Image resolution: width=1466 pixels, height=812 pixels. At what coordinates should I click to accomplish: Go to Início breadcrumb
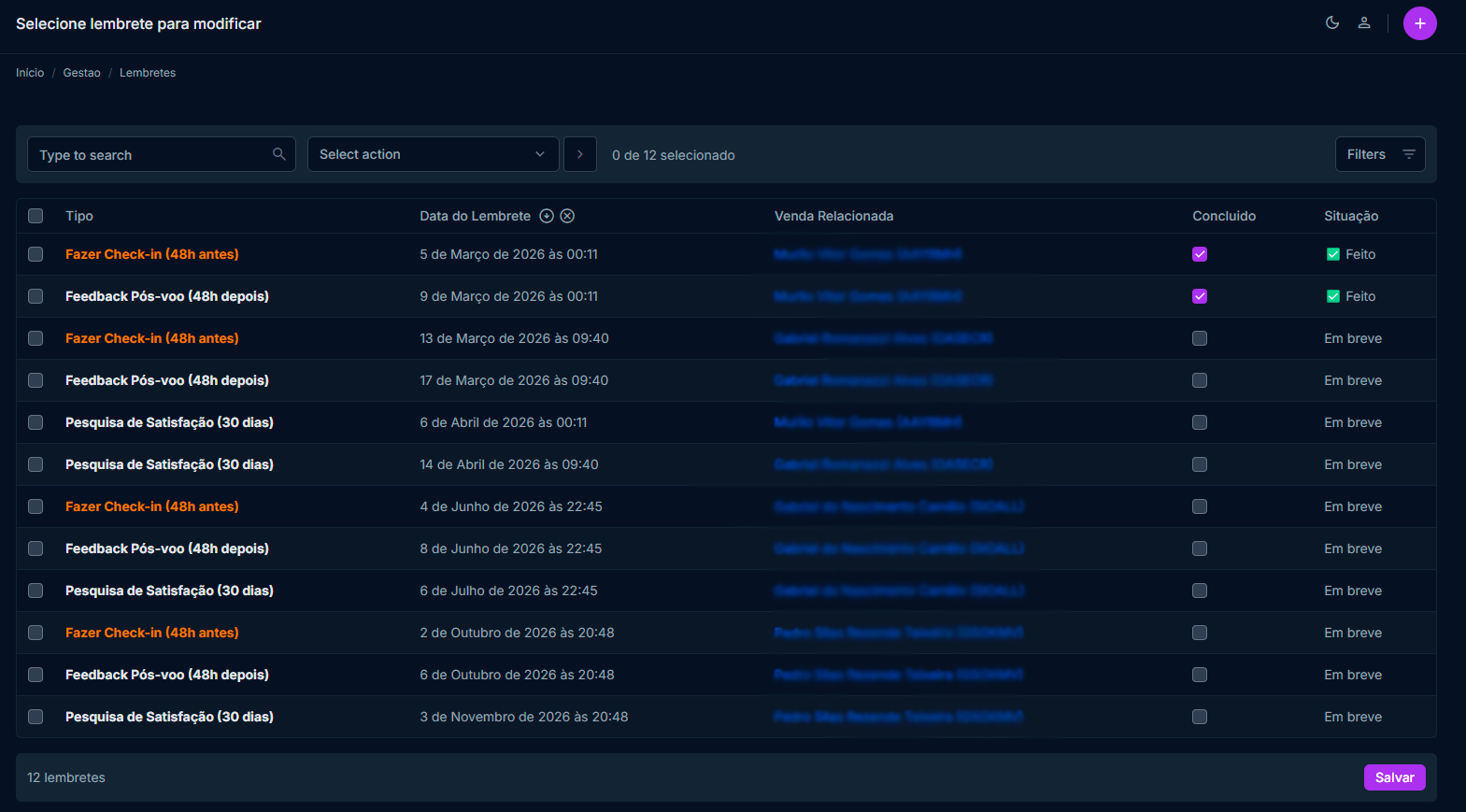point(30,73)
